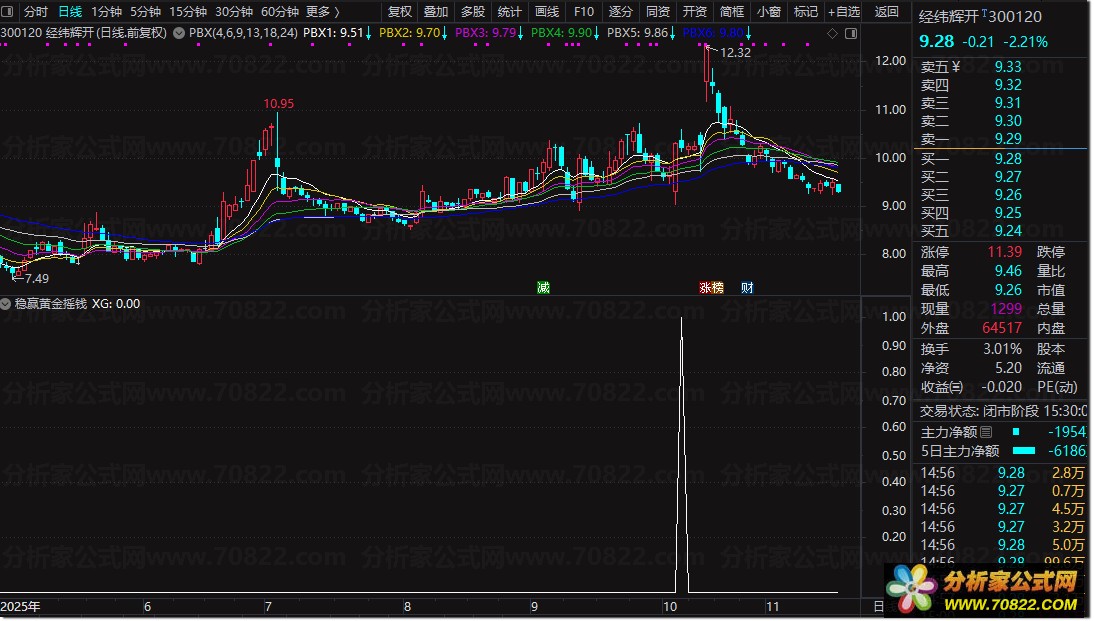The height and width of the screenshot is (621, 1094).
Task: Open the PBX indicator dropdown arrow
Action: point(178,33)
